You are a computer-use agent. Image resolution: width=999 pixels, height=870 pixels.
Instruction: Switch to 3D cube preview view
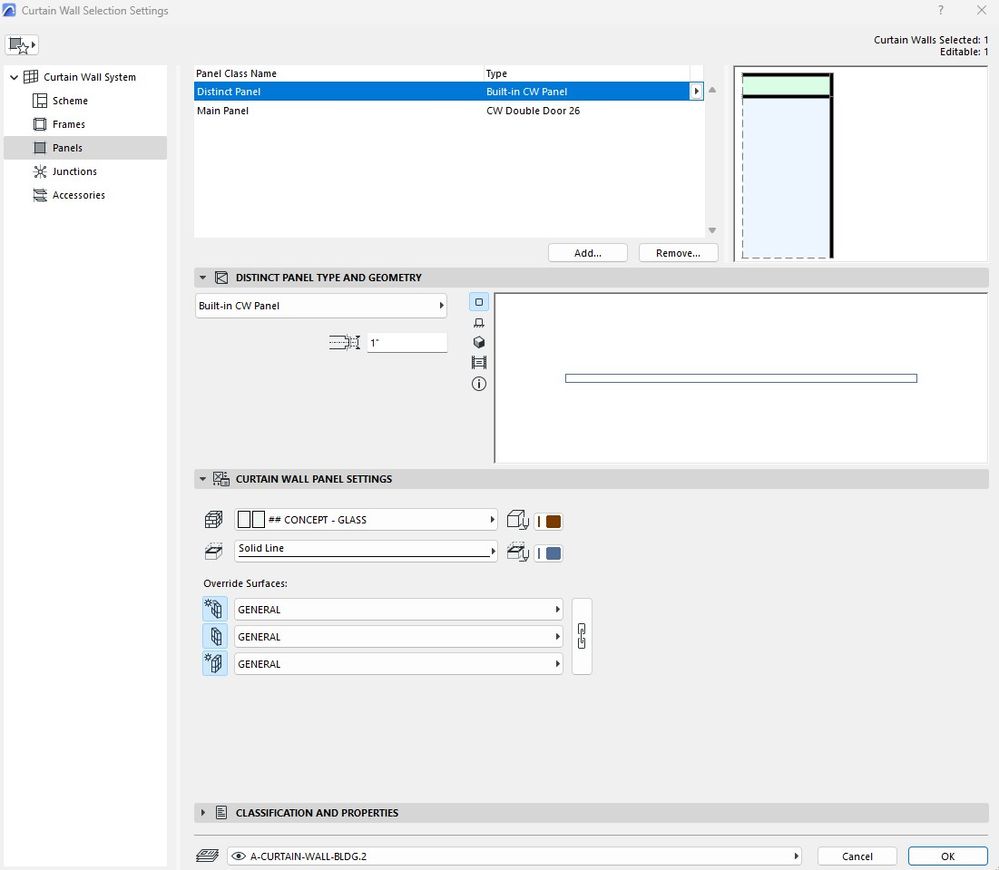tap(479, 343)
